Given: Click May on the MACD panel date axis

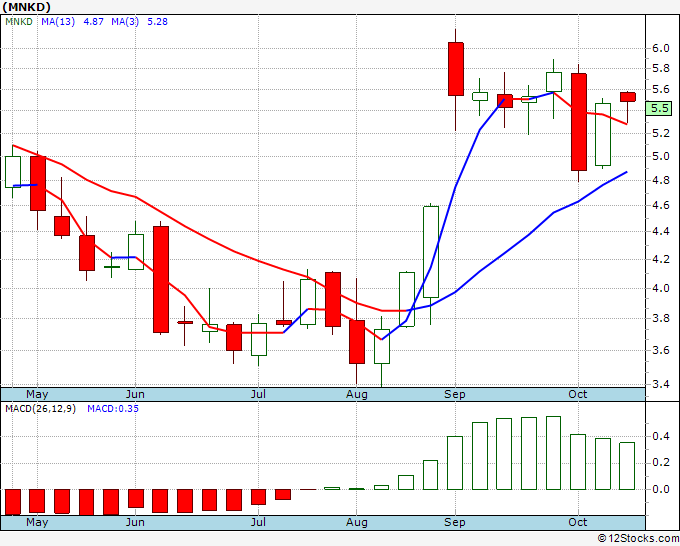Looking at the screenshot, I should [37, 523].
